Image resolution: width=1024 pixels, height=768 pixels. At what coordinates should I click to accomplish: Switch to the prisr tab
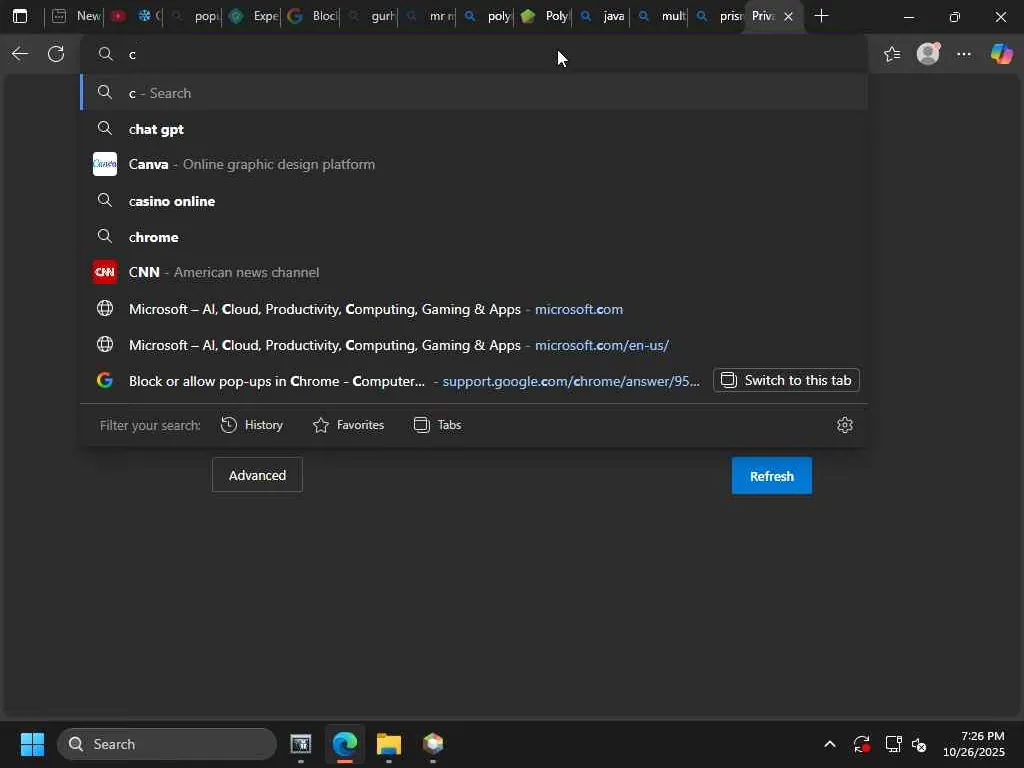tap(720, 16)
